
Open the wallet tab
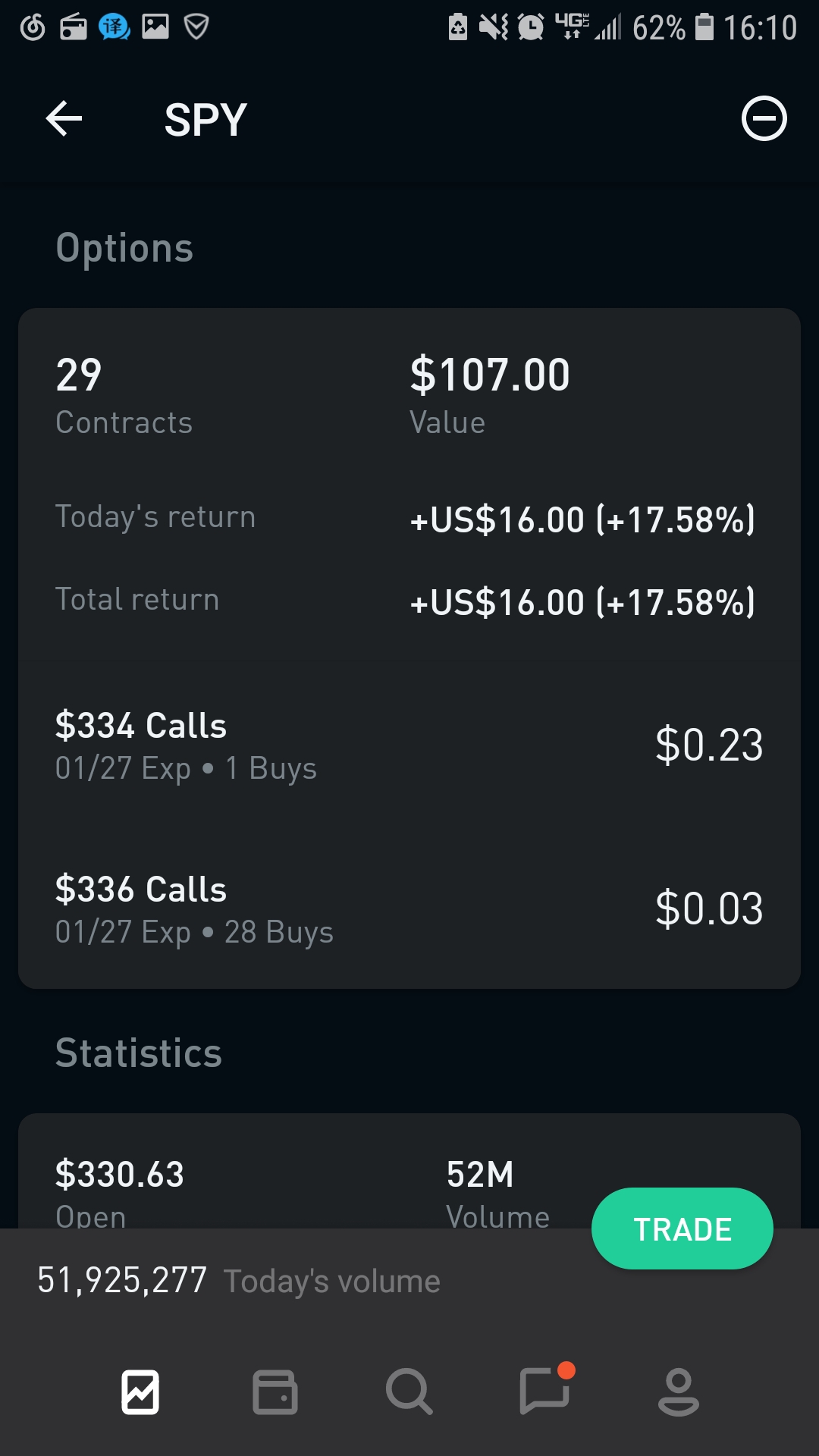pyautogui.click(x=275, y=1392)
